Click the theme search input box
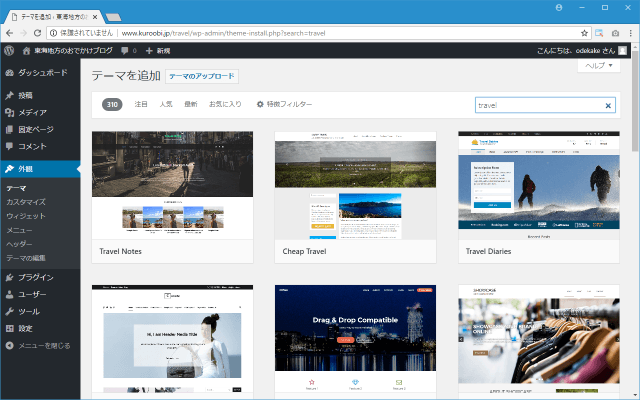Screen dimensions: 640x400 [x=538, y=105]
